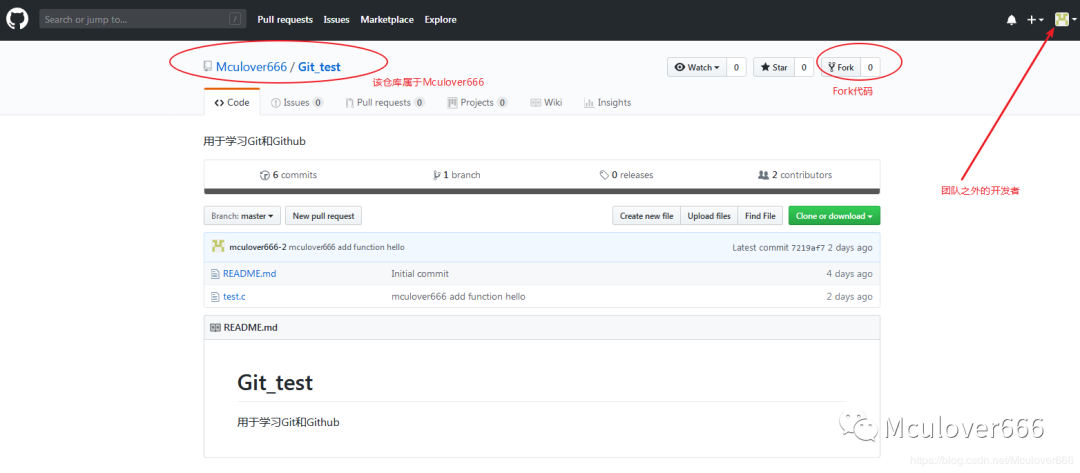Switch to the Code tab
The image size is (1080, 473).
pos(232,102)
